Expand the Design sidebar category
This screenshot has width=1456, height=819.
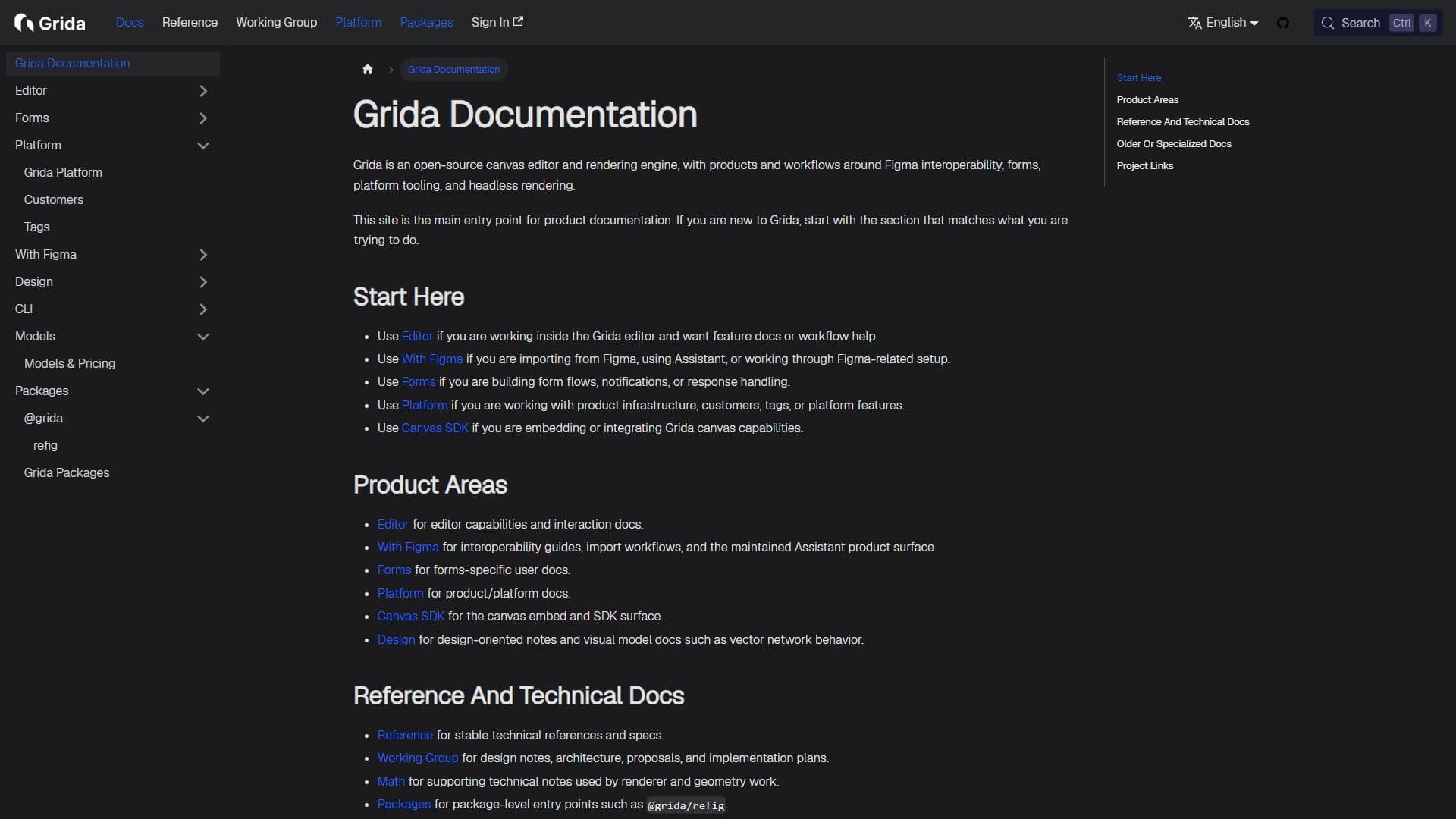(202, 282)
